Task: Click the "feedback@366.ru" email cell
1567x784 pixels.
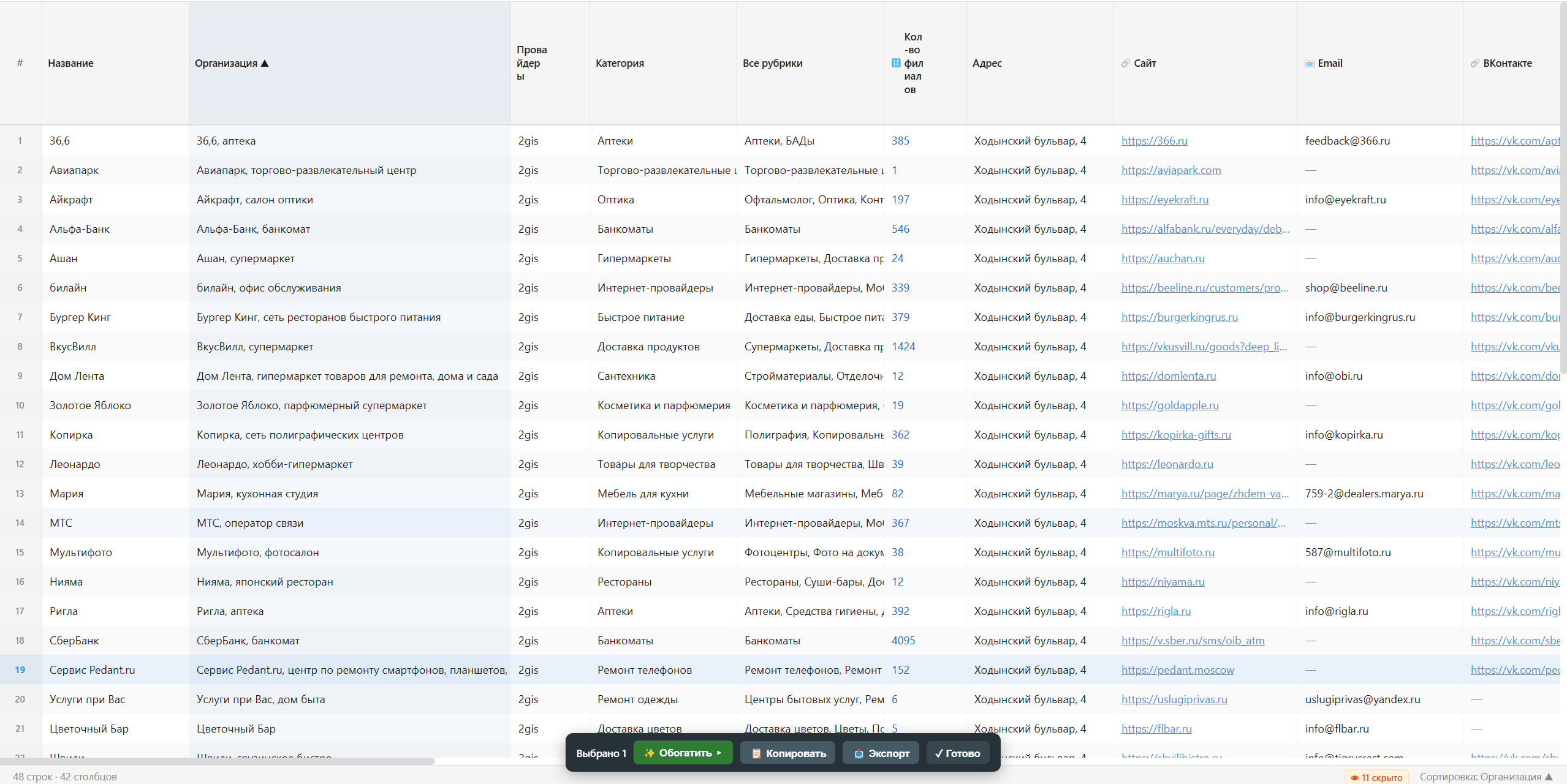Action: click(1380, 141)
